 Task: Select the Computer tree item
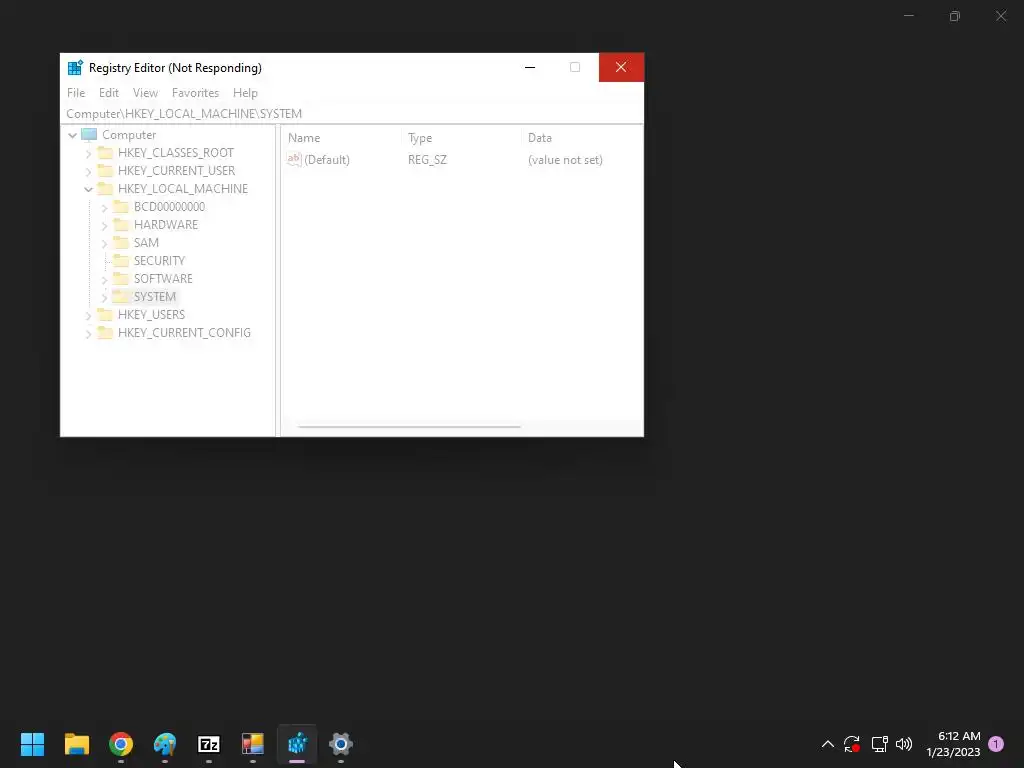pos(129,135)
